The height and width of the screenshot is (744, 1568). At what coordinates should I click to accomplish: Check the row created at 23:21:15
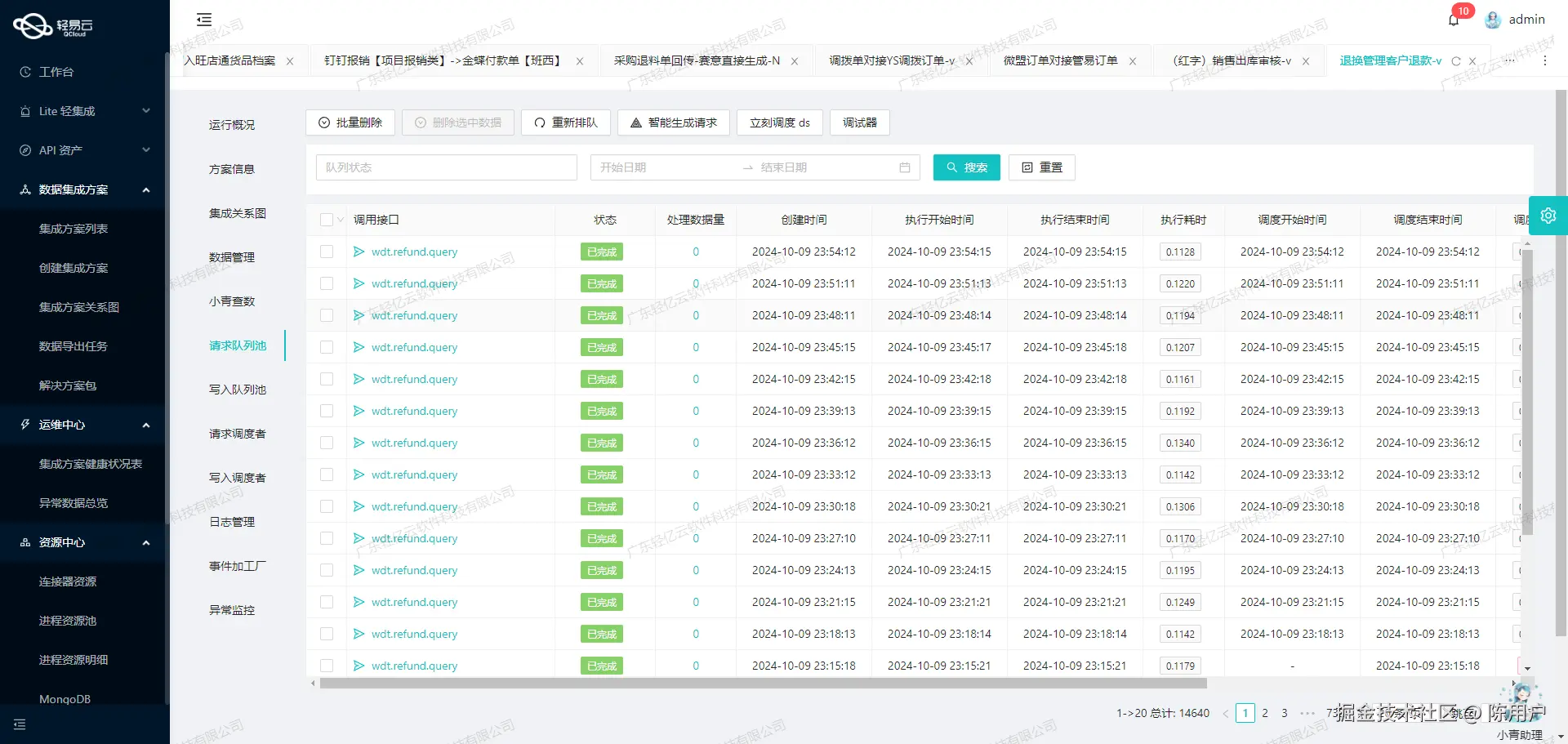[327, 602]
